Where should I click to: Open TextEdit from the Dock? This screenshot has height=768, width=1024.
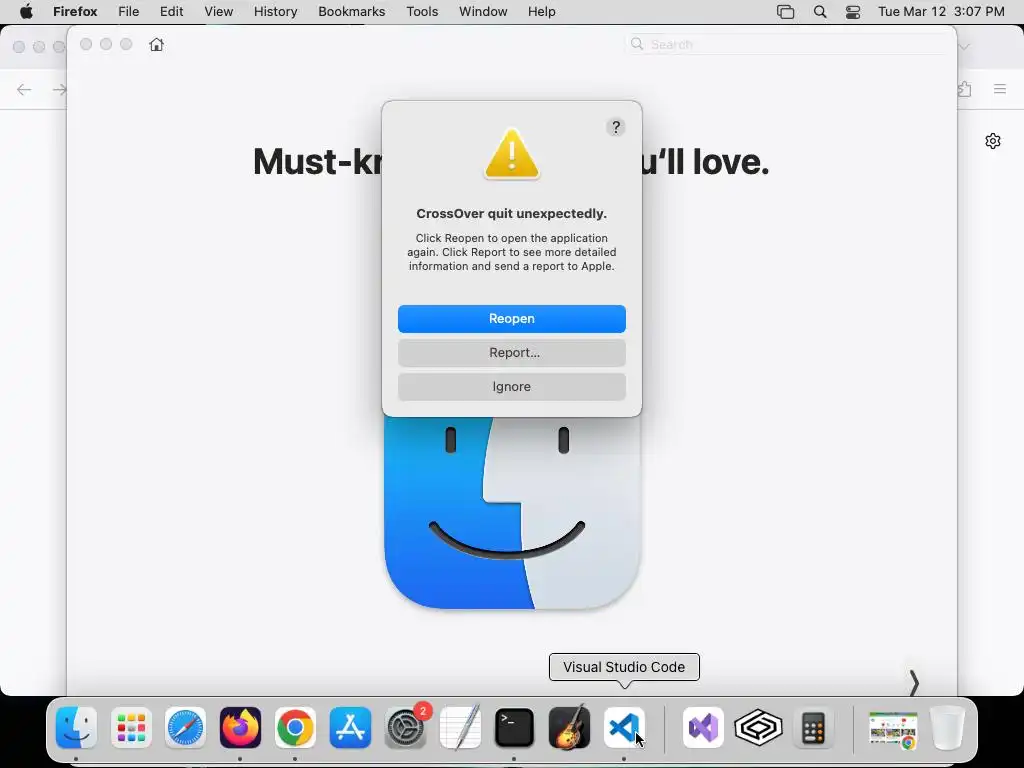coord(460,728)
